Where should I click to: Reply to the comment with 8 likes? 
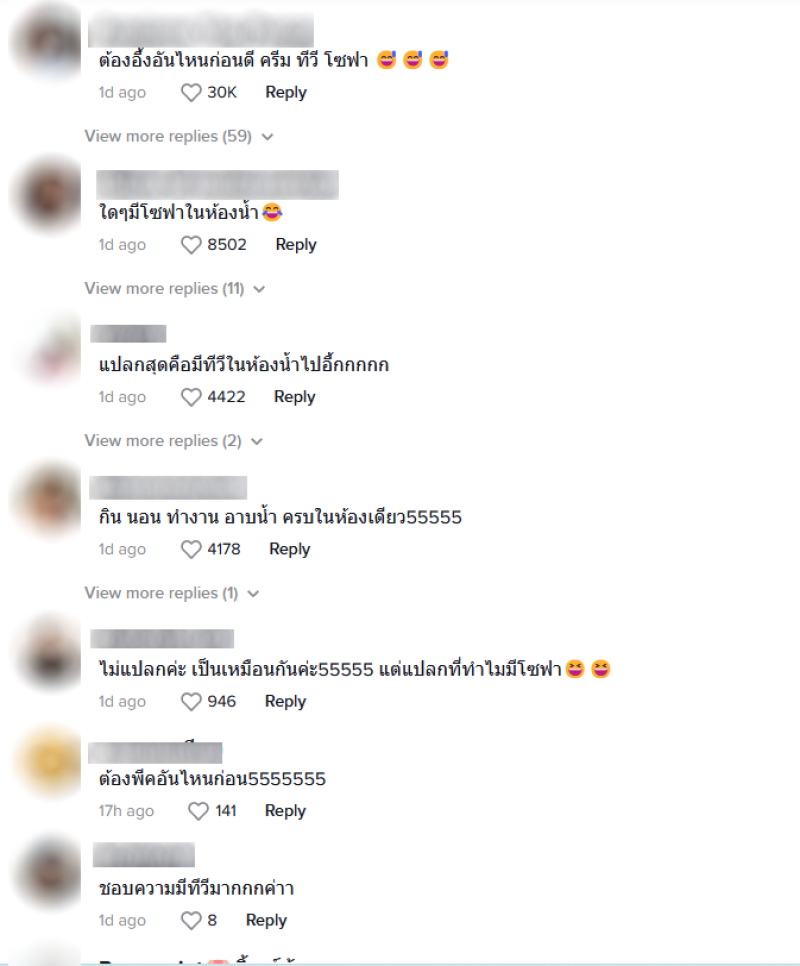click(266, 920)
